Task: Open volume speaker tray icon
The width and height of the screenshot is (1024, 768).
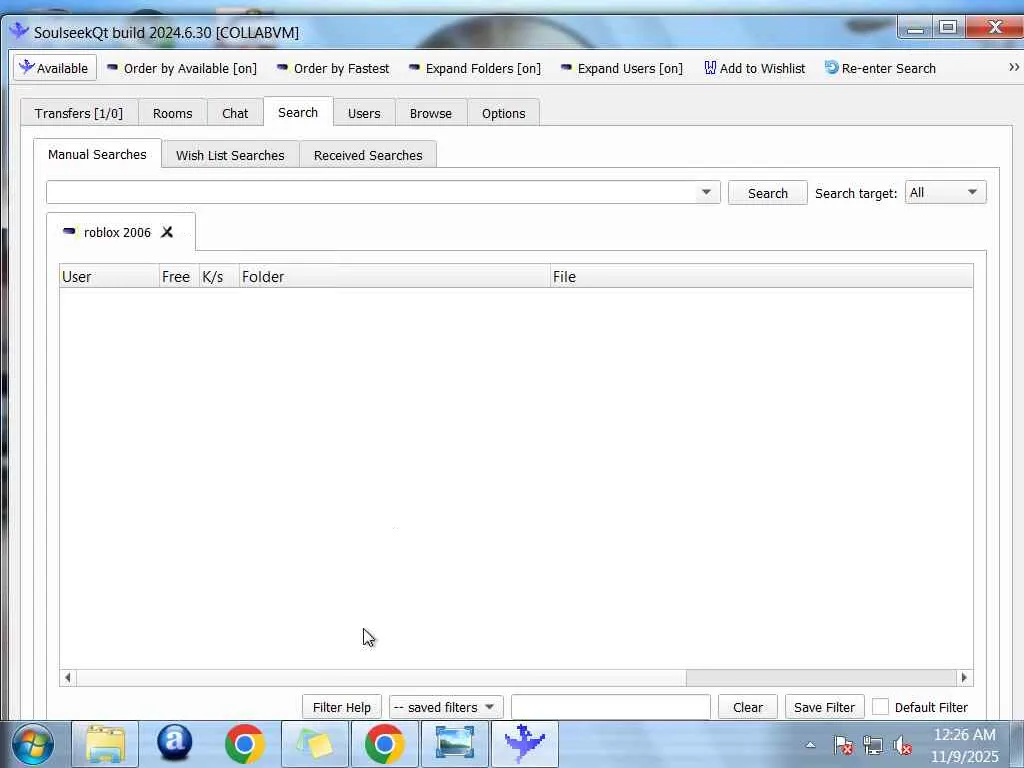Action: 903,745
